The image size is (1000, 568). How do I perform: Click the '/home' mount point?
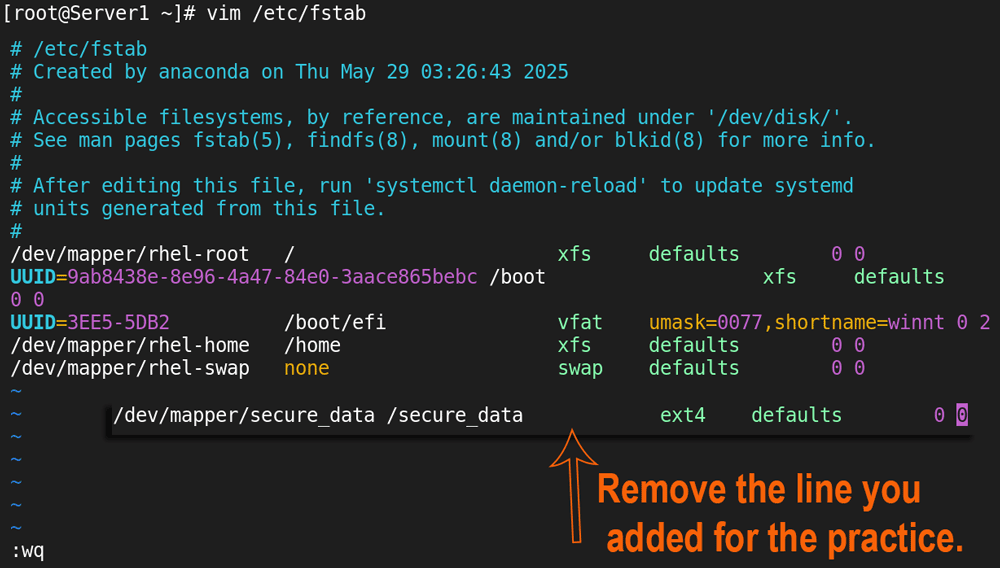click(312, 346)
